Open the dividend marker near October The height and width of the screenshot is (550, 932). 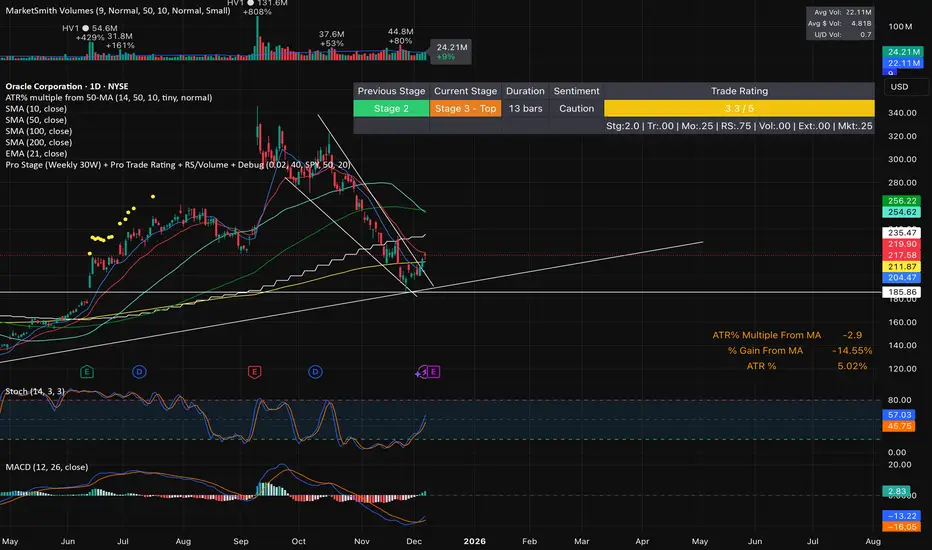[x=315, y=372]
